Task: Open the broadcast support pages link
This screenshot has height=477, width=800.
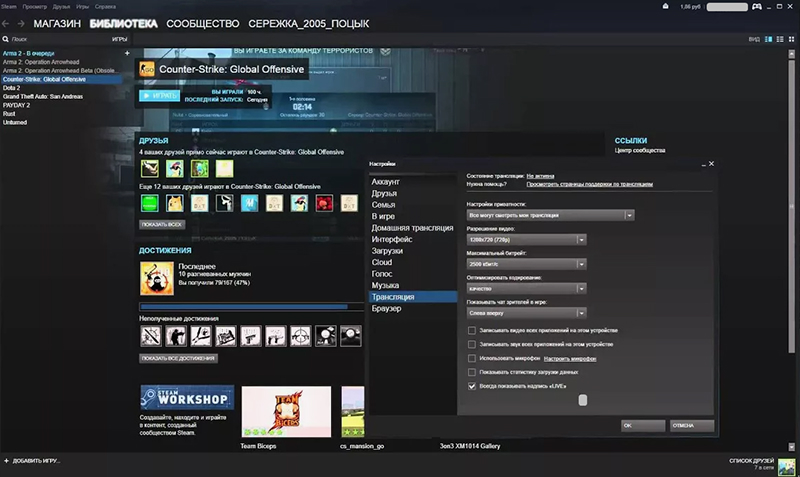Action: (589, 184)
